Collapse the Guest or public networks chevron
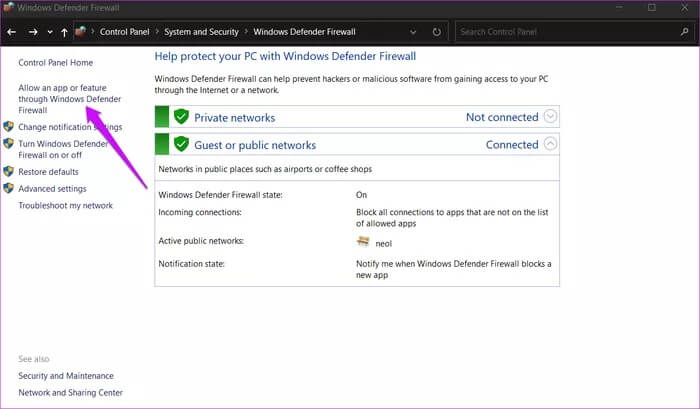The width and height of the screenshot is (700, 409). [550, 144]
